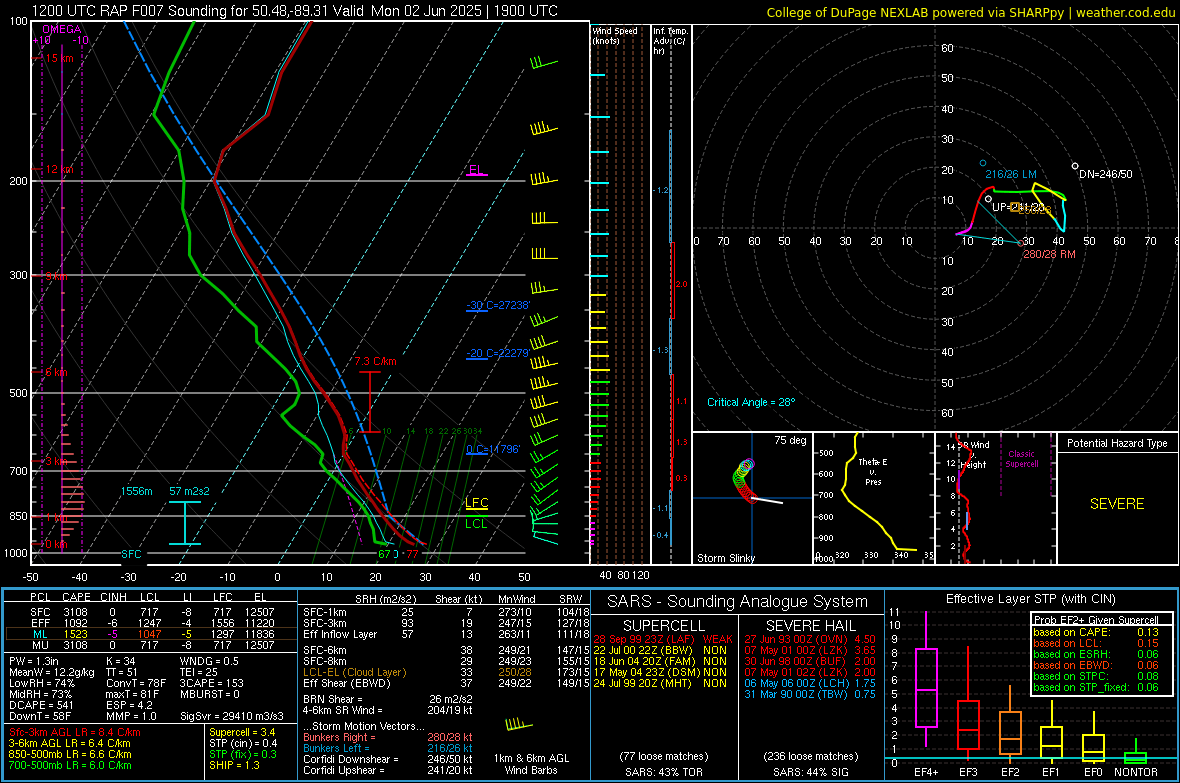Click the SARS: 43% TOR result

[664, 772]
